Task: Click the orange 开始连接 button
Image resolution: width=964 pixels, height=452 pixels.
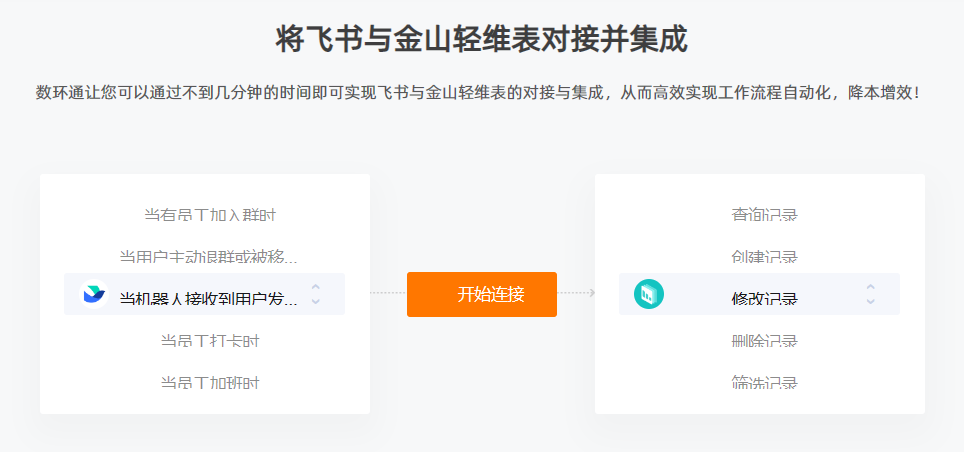Action: tap(482, 295)
